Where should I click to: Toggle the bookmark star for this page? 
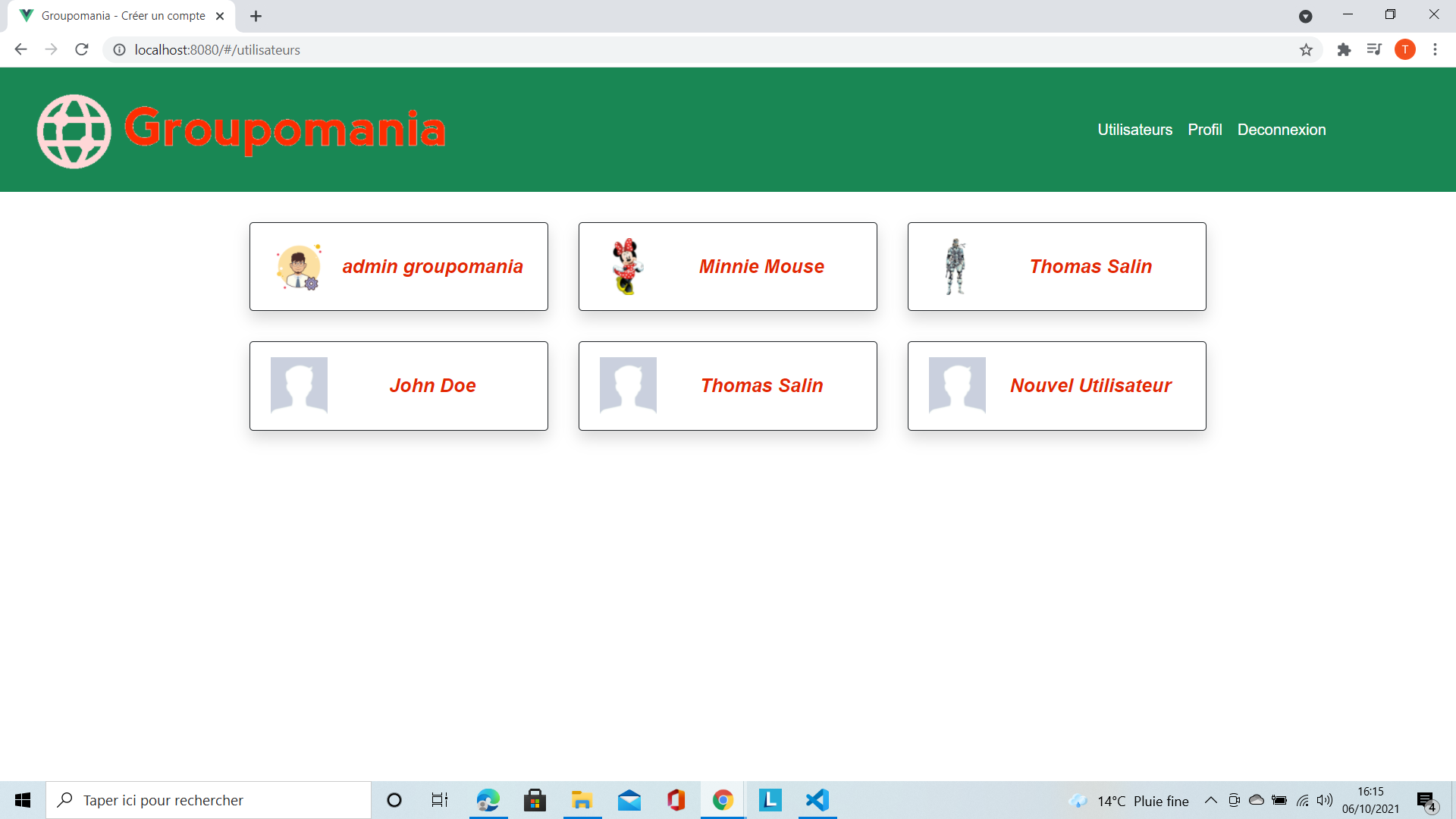pyautogui.click(x=1307, y=49)
